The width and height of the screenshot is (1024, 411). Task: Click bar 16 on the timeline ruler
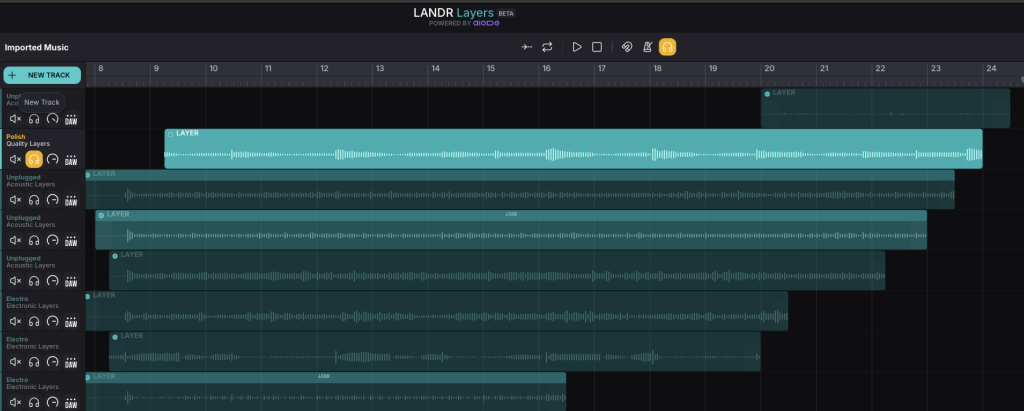pyautogui.click(x=546, y=69)
